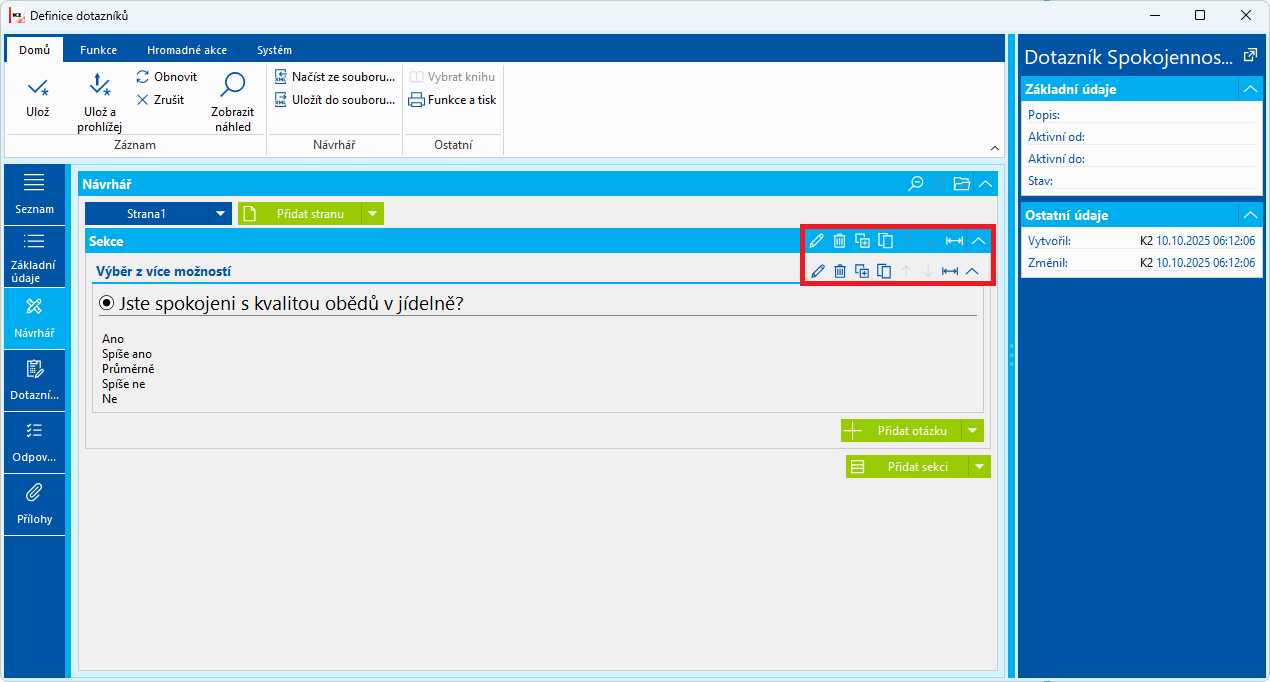1270x682 pixels.
Task: Cancel changes with Zrušit
Action: tap(160, 100)
